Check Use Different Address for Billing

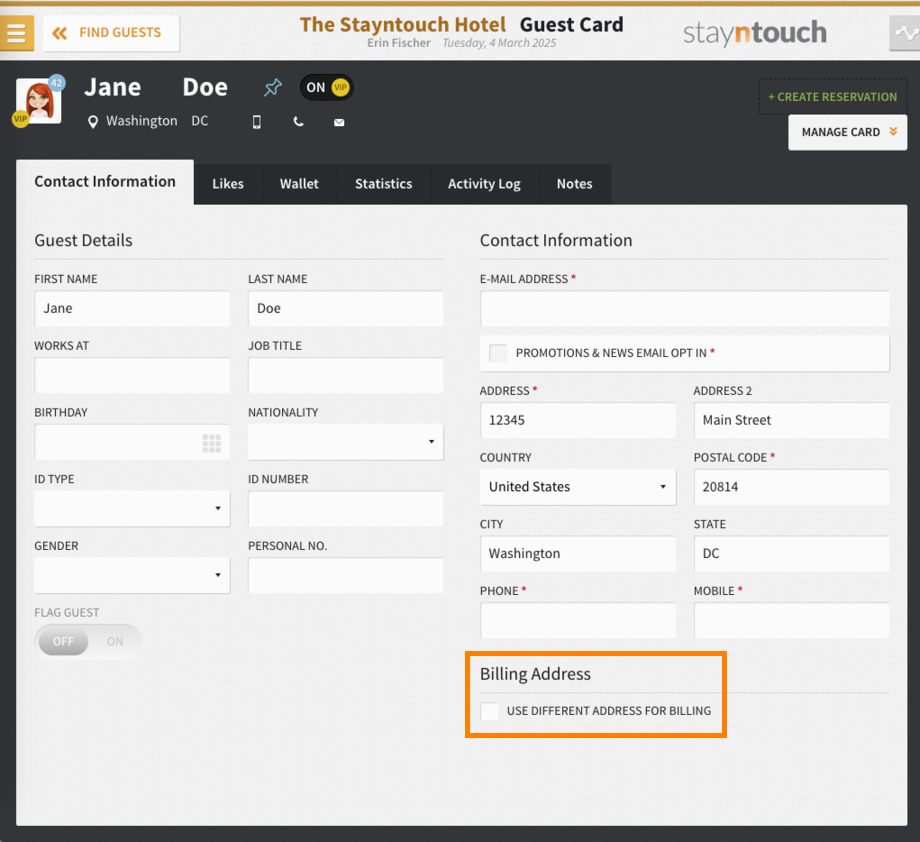point(489,711)
